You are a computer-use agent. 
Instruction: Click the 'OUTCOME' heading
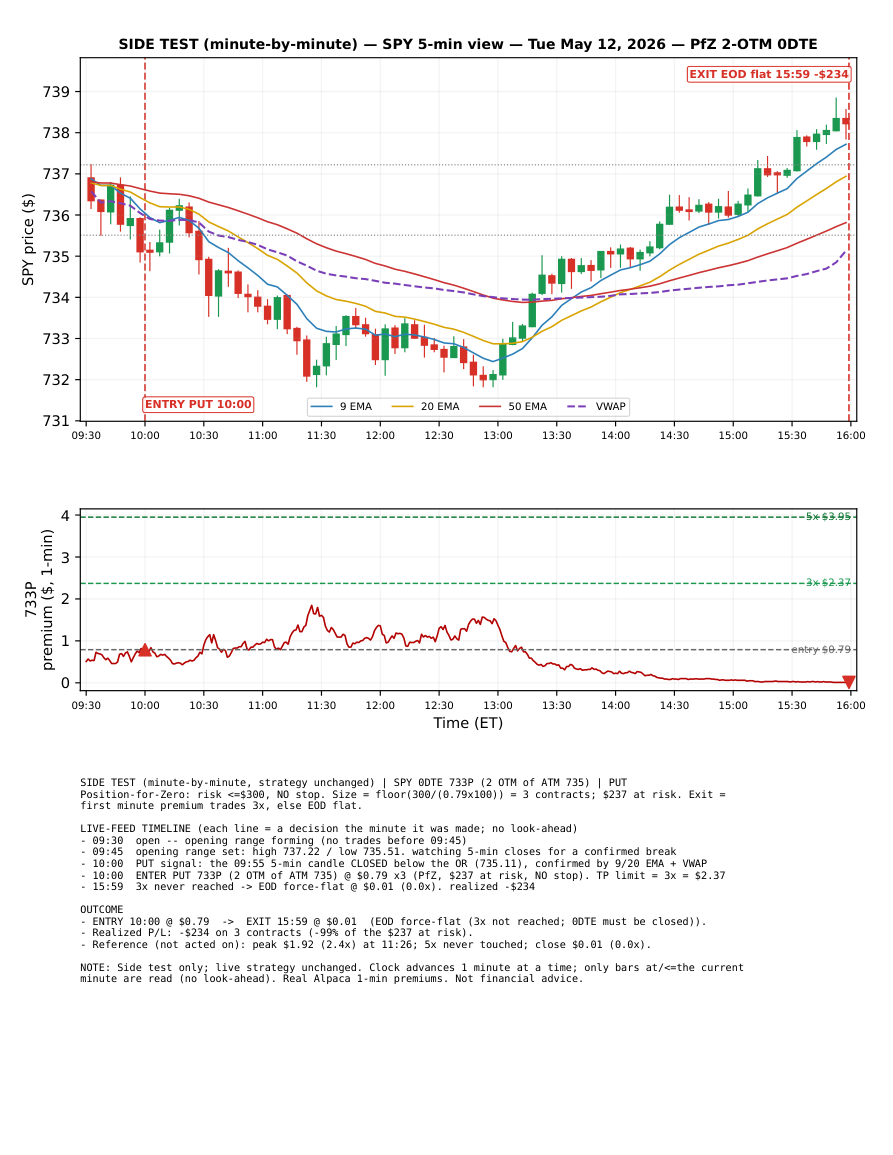(x=102, y=910)
